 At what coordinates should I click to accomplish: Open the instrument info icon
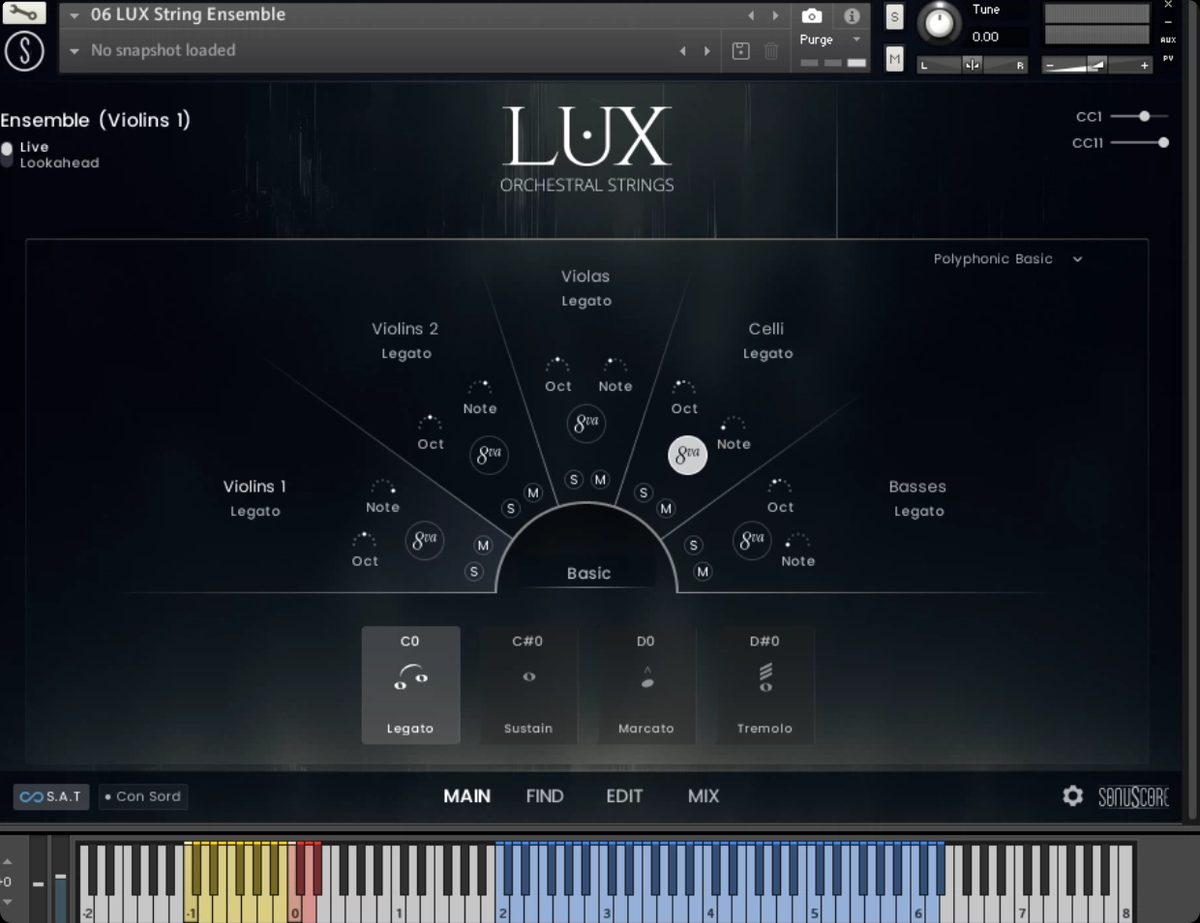(852, 16)
